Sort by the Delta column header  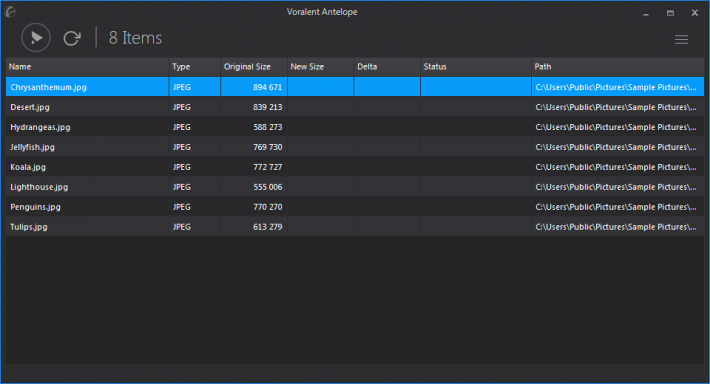[387, 67]
